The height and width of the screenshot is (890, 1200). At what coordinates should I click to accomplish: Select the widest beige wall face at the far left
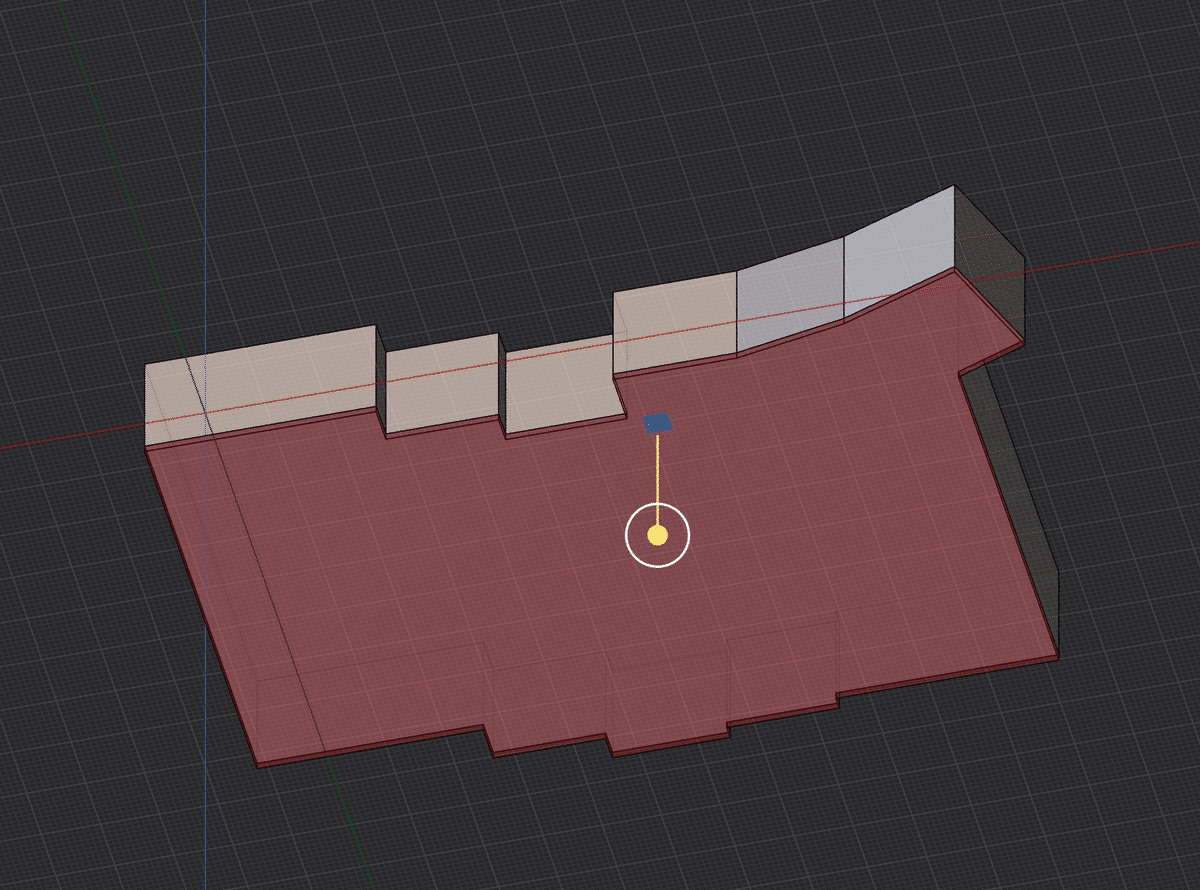(x=262, y=385)
